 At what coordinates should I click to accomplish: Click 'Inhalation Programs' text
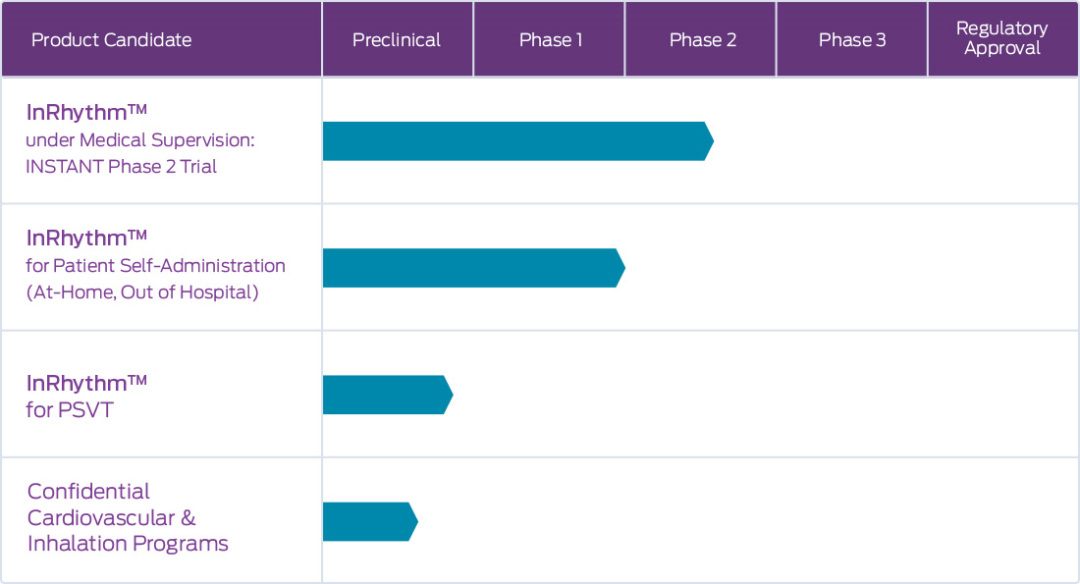coord(127,543)
